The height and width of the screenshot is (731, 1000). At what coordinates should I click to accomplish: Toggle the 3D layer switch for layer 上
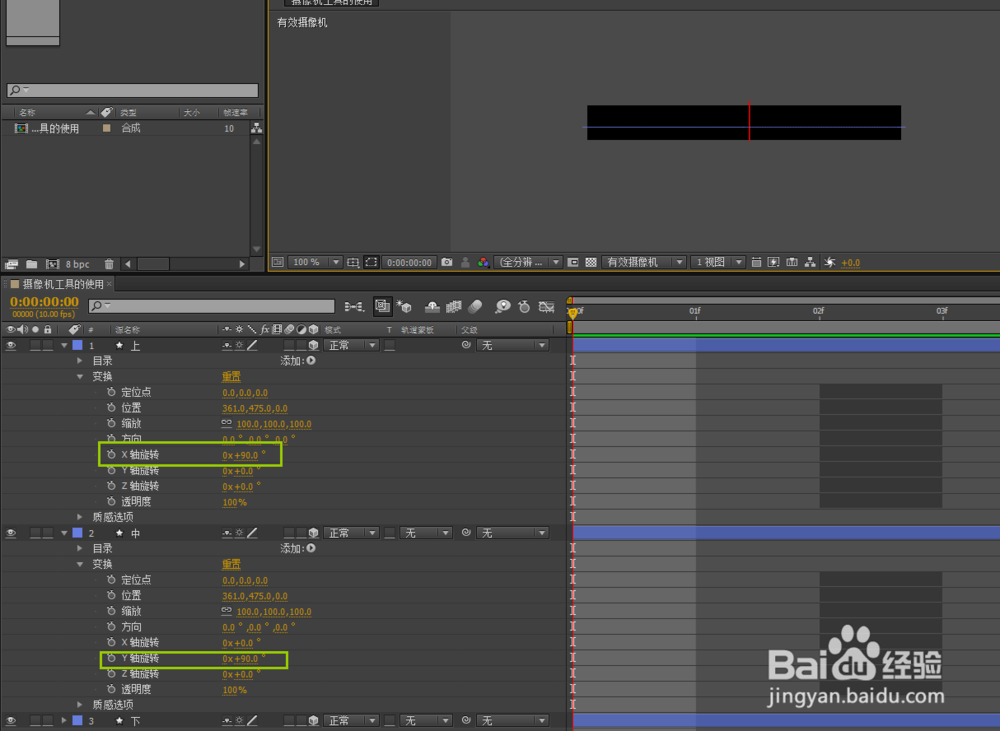314,345
